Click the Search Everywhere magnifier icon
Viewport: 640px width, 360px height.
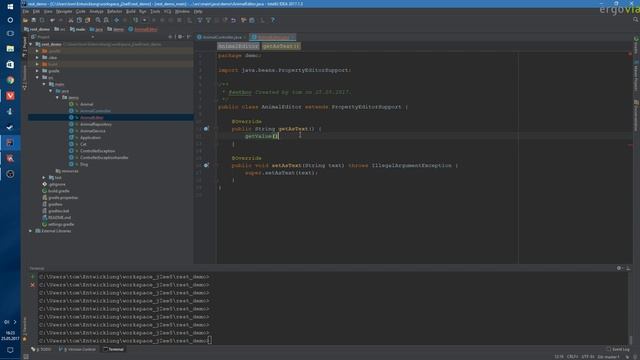pyautogui.click(x=636, y=19)
